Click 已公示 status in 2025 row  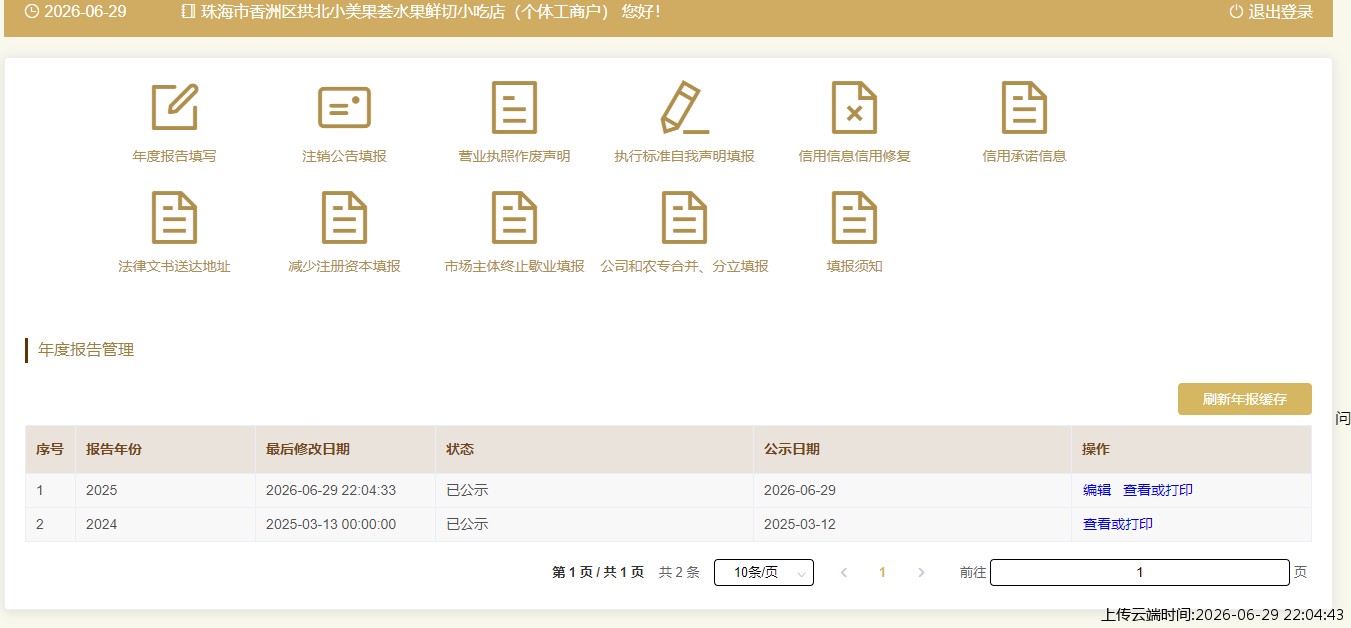(467, 490)
